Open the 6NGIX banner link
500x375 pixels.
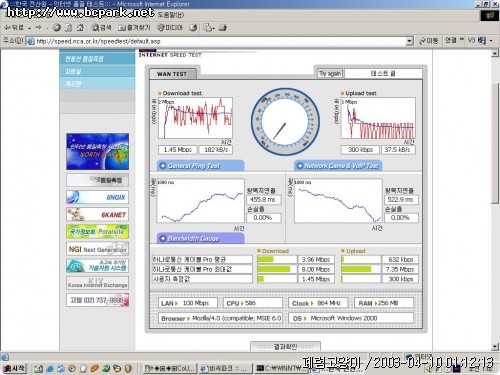click(97, 197)
